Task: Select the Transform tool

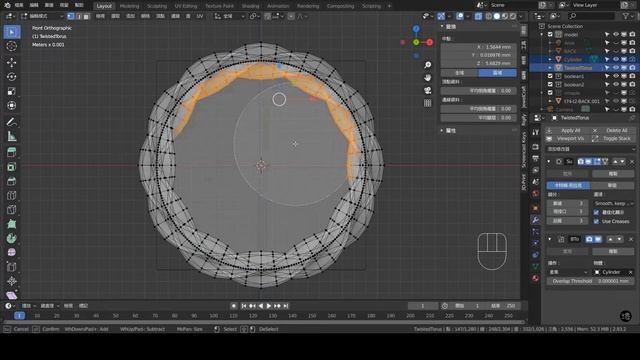Action: click(x=12, y=105)
